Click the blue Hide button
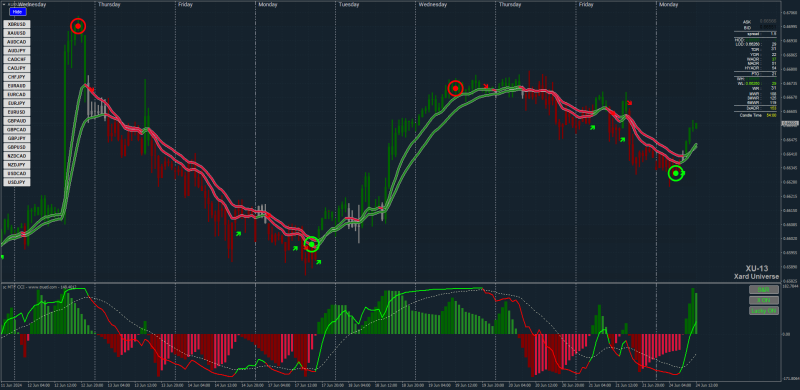Image resolution: width=800 pixels, height=390 pixels. click(17, 11)
